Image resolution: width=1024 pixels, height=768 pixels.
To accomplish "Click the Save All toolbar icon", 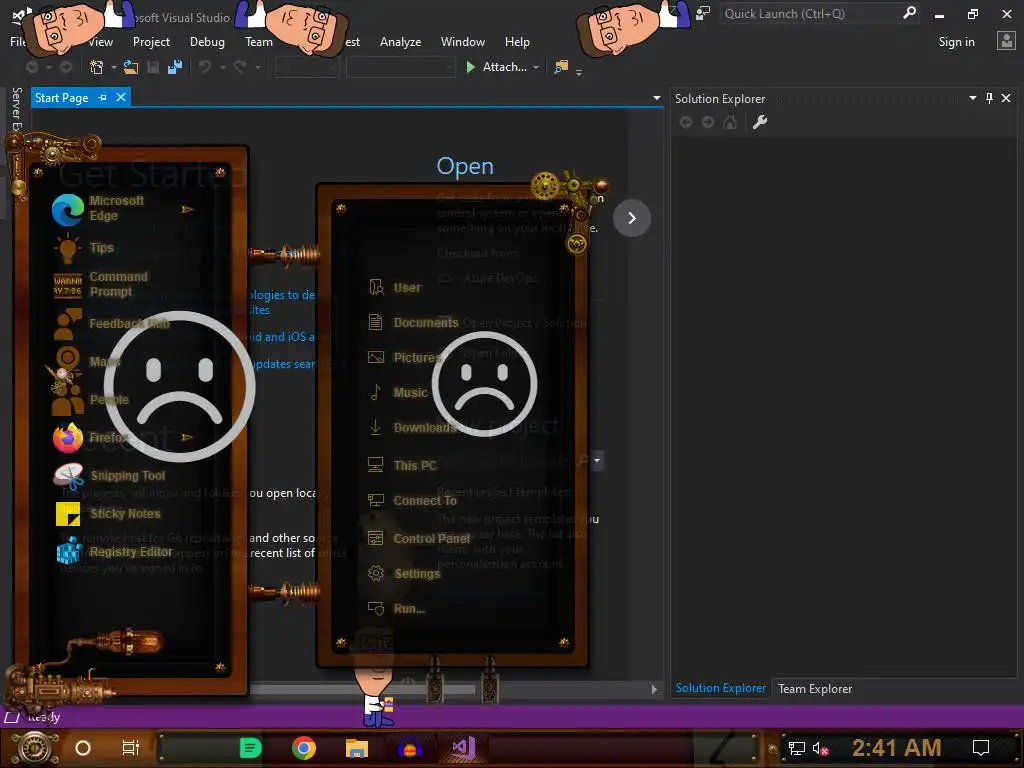I will (x=175, y=67).
